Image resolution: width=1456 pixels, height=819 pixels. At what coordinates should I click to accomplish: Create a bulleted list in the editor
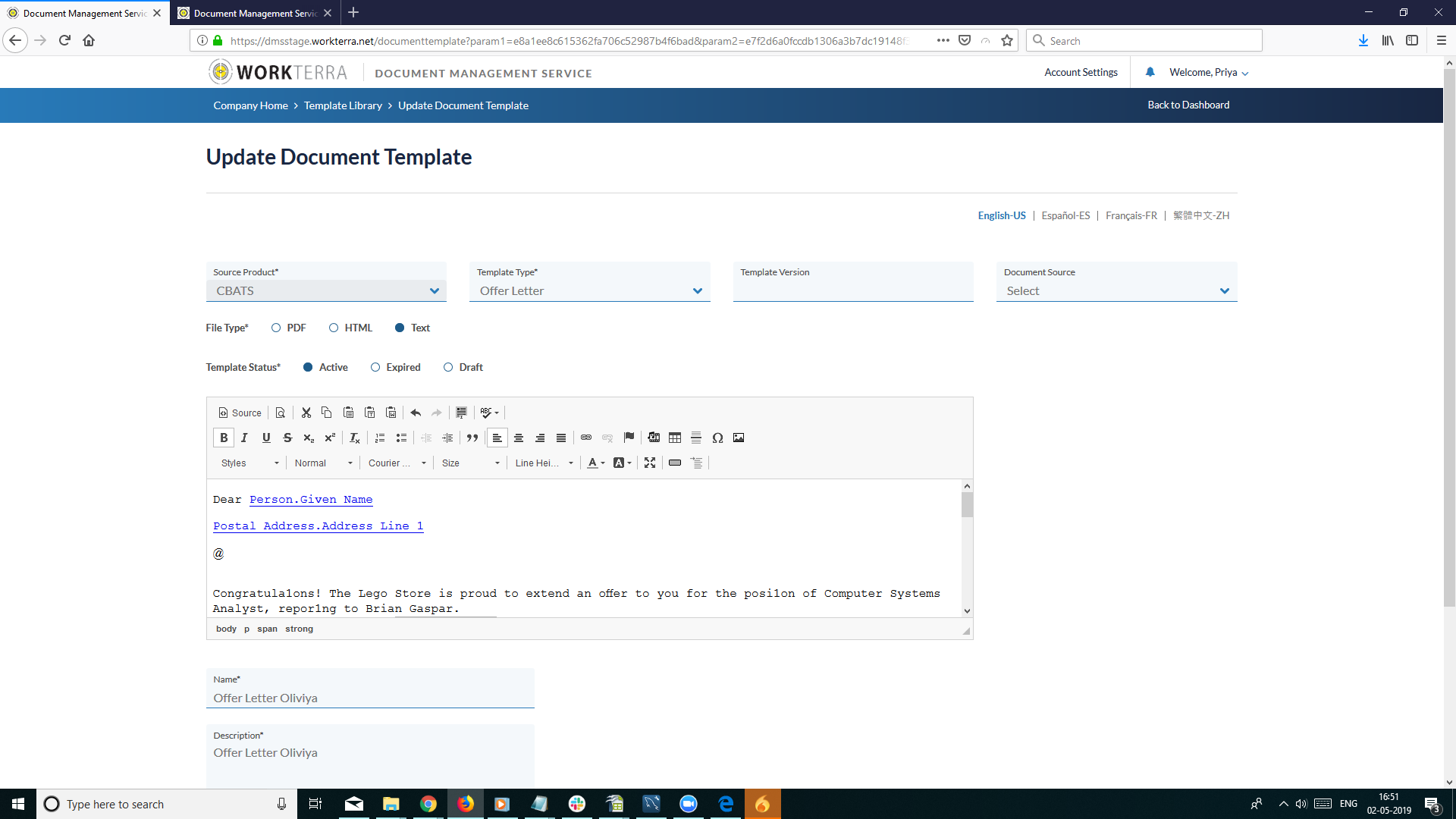(401, 438)
